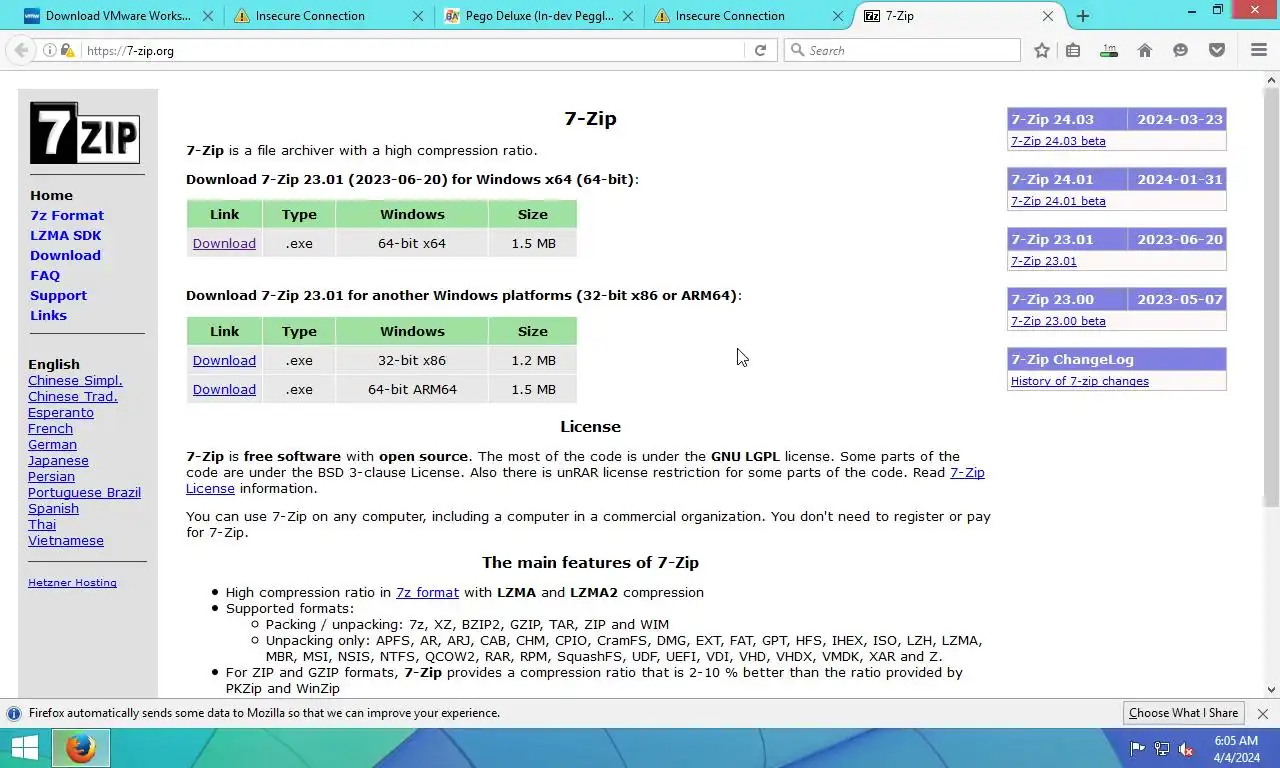The image size is (1280, 768).
Task: Switch language to French
Action: [50, 428]
